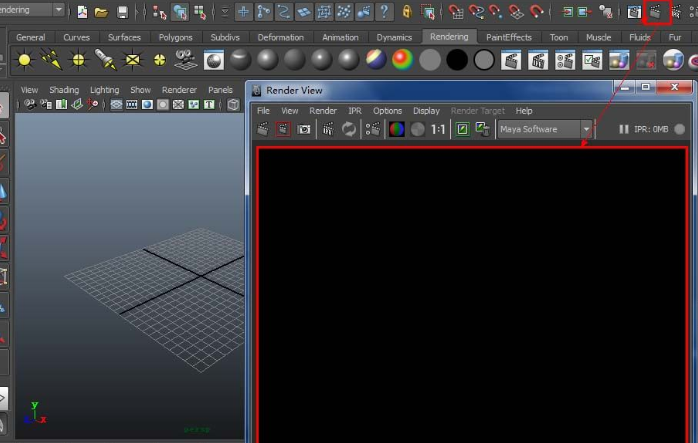Create a volume light from the shelf

click(159, 60)
